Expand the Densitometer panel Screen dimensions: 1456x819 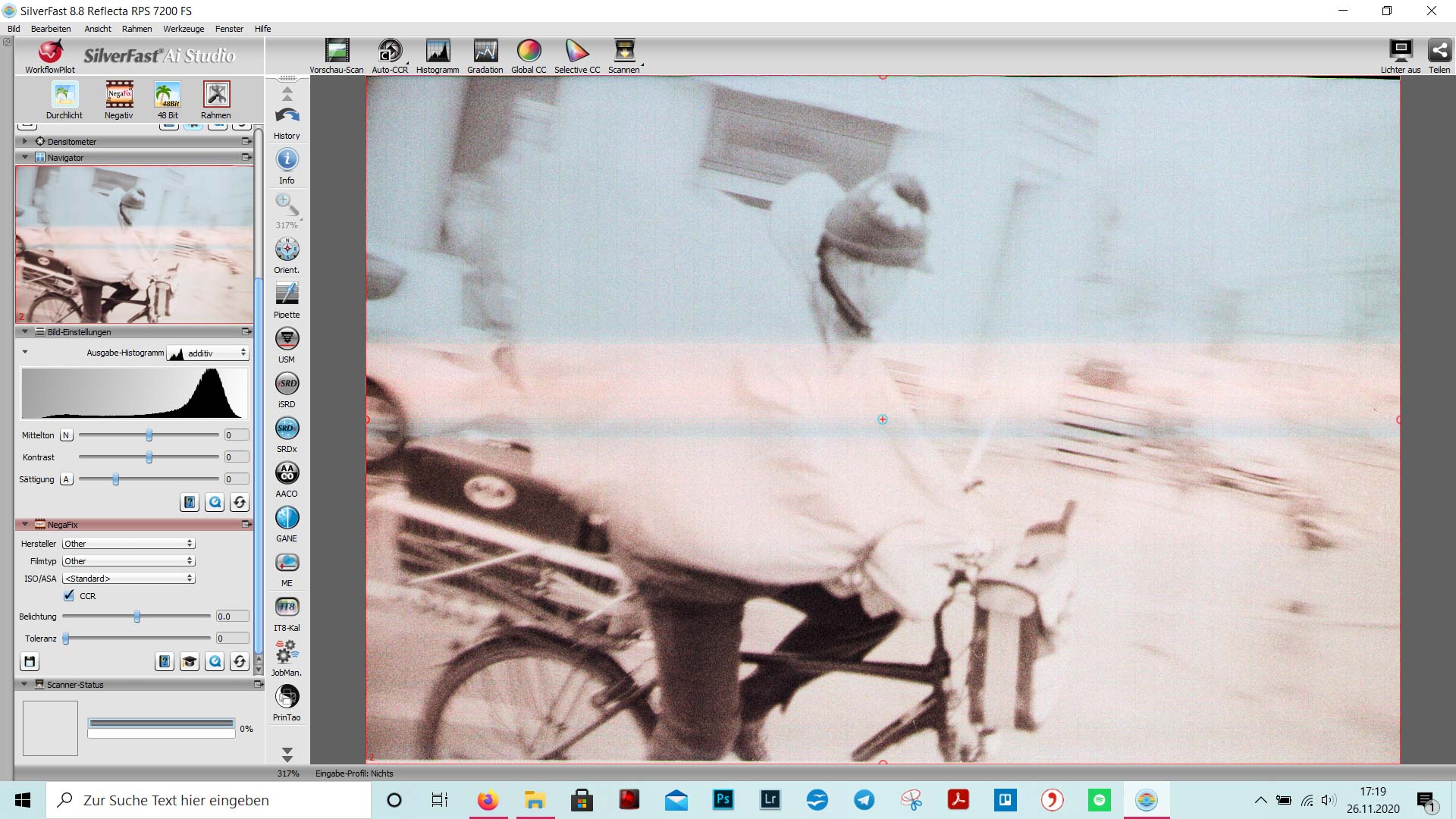[x=25, y=141]
